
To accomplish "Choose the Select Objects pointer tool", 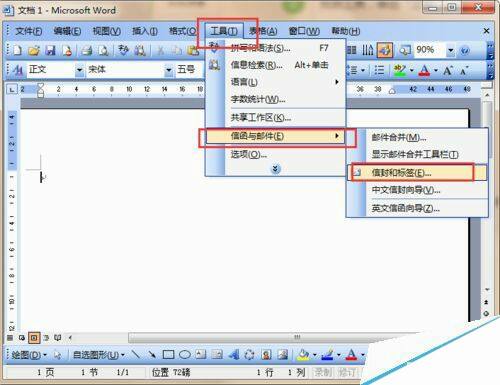I will pos(58,355).
